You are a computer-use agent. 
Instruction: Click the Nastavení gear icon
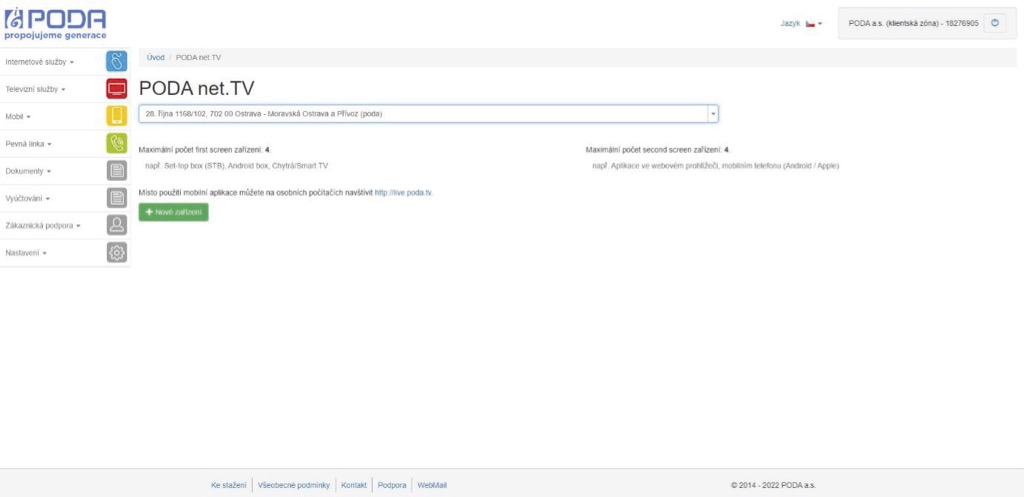(x=116, y=253)
